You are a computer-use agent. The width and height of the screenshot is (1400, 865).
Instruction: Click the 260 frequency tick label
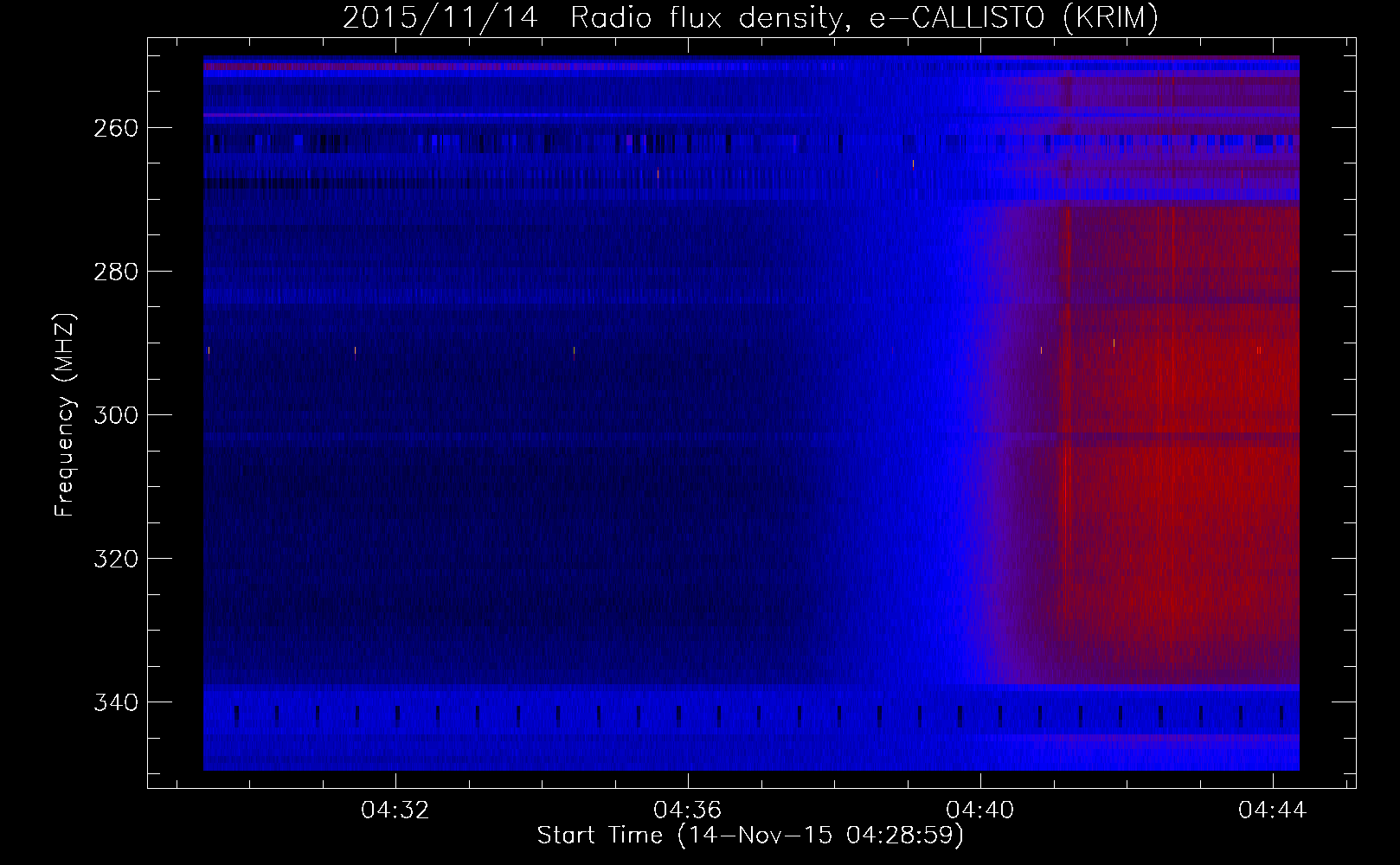115,128
